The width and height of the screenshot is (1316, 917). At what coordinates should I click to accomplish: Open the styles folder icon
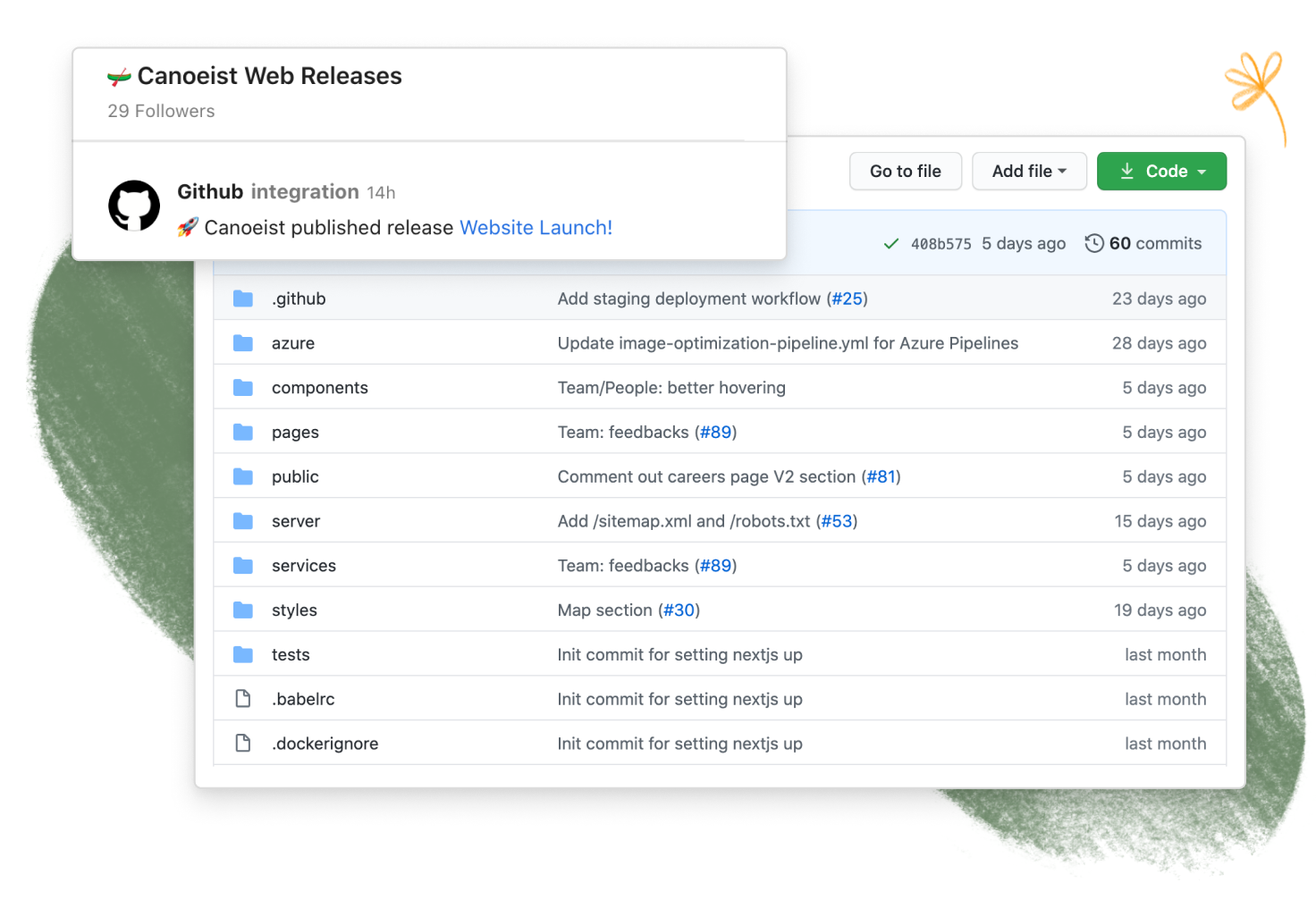(x=243, y=610)
